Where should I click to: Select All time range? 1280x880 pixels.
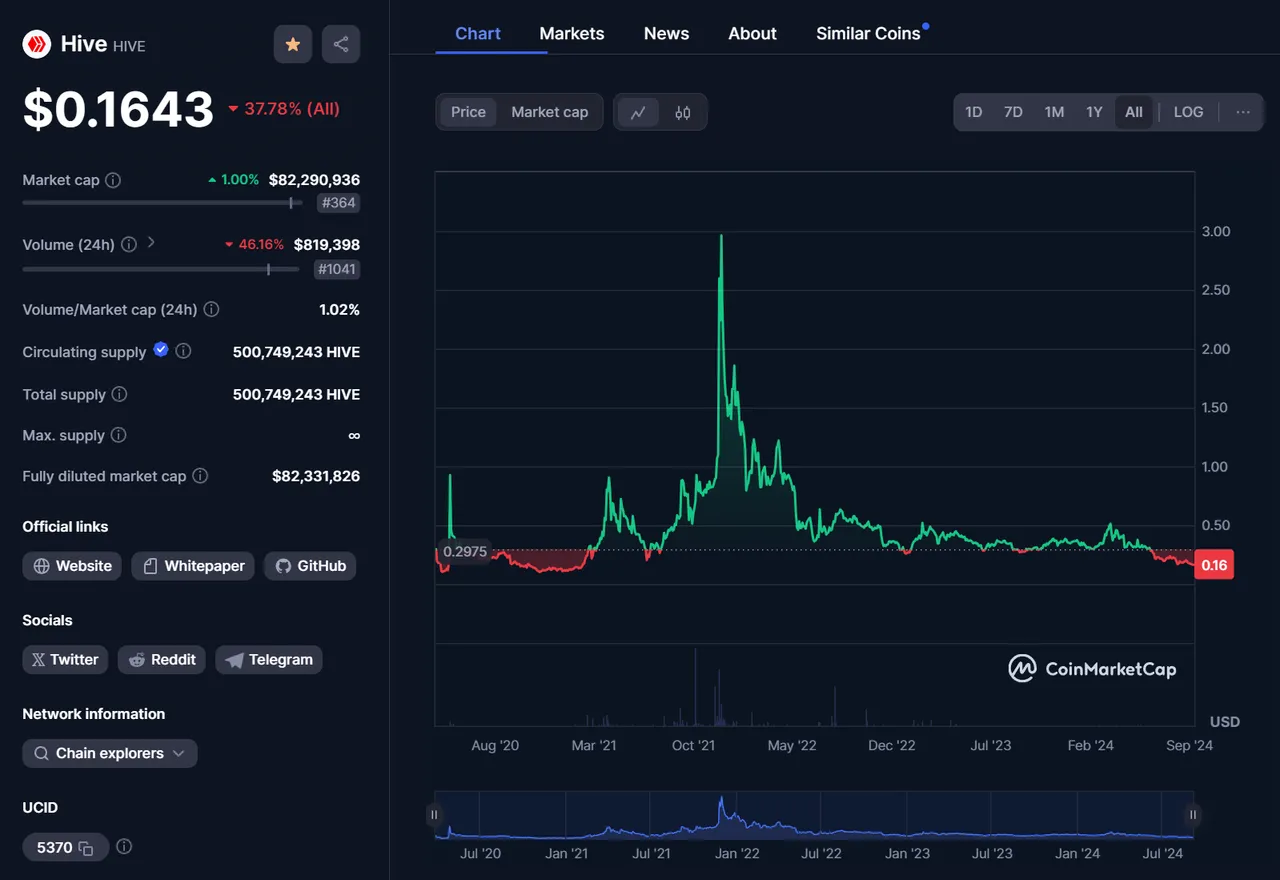(x=1134, y=112)
